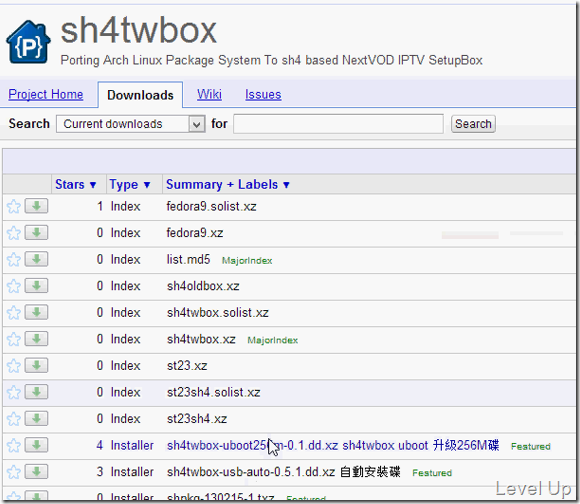Image resolution: width=580 pixels, height=504 pixels.
Task: Go to the Project Home tab
Action: (46, 94)
